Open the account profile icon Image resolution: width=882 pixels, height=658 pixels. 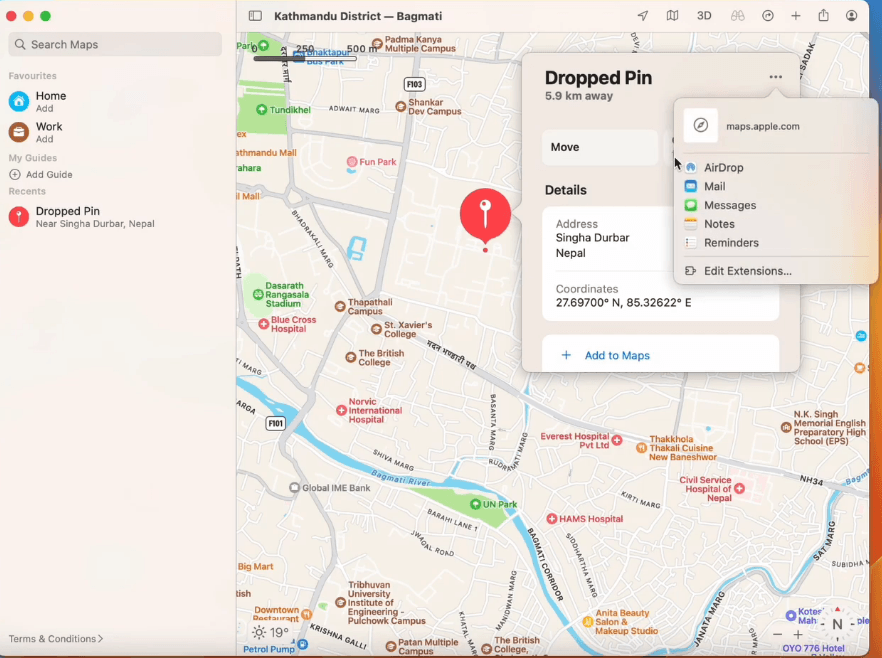(x=852, y=16)
